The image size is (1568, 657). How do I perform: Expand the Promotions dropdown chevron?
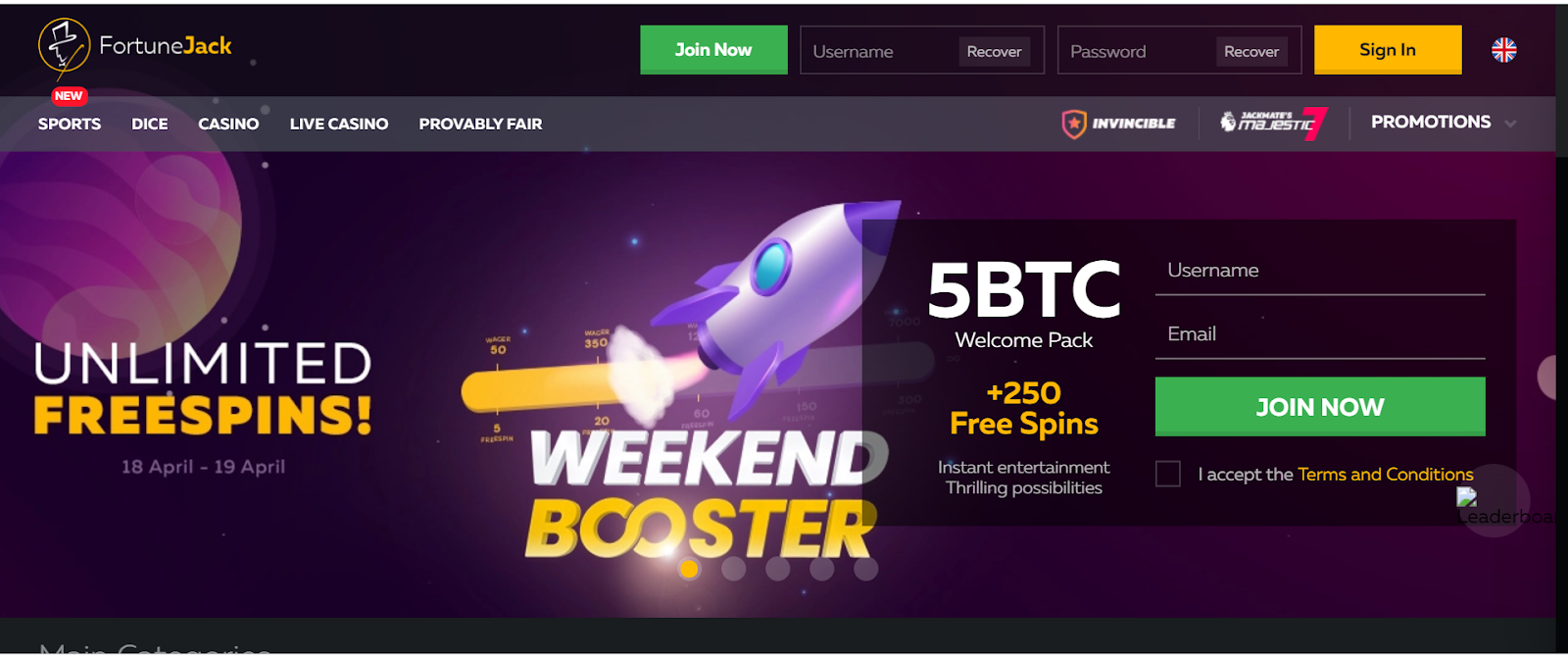tap(1510, 124)
